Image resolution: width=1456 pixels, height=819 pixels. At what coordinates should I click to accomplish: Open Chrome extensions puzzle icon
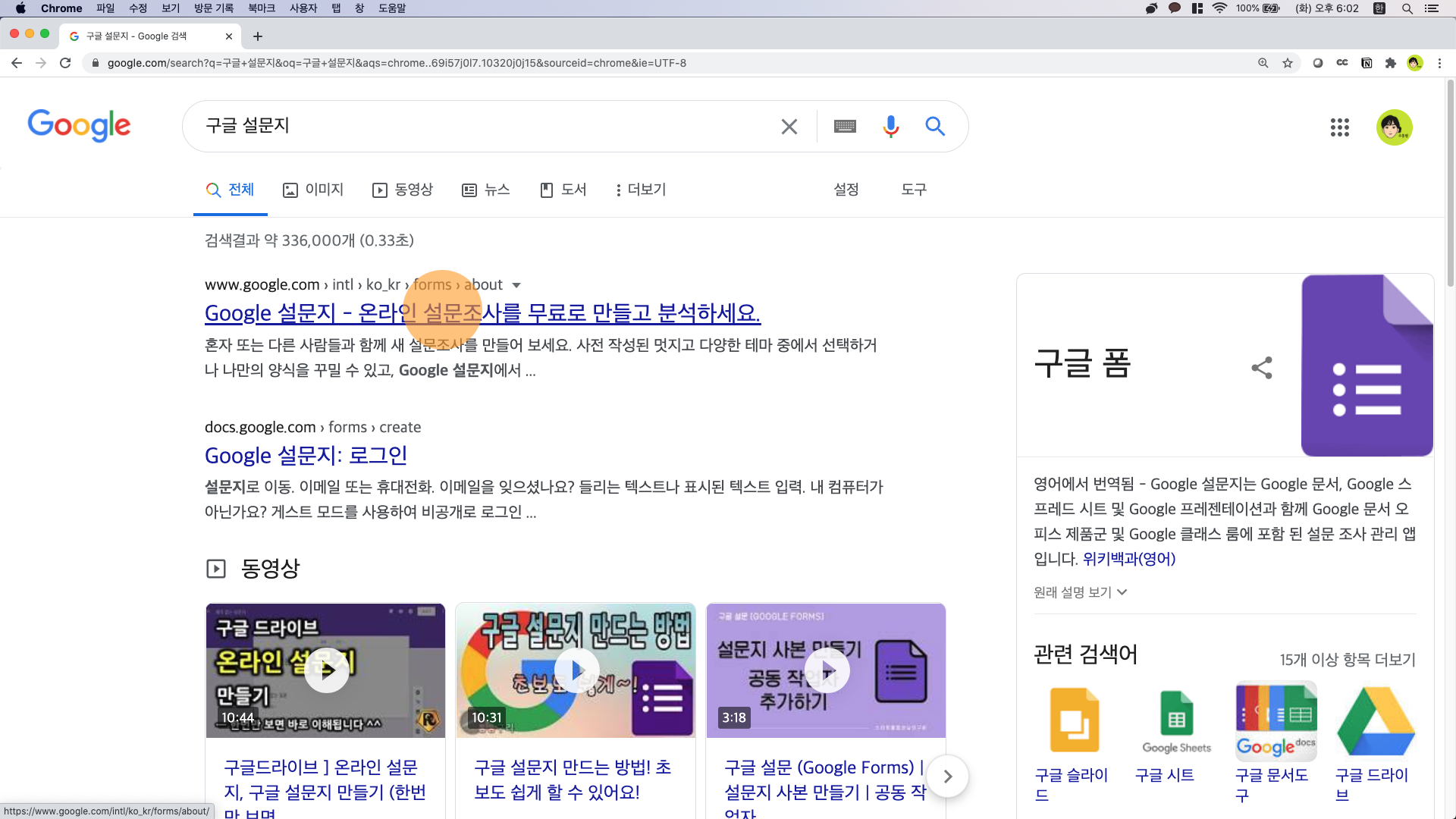1390,63
